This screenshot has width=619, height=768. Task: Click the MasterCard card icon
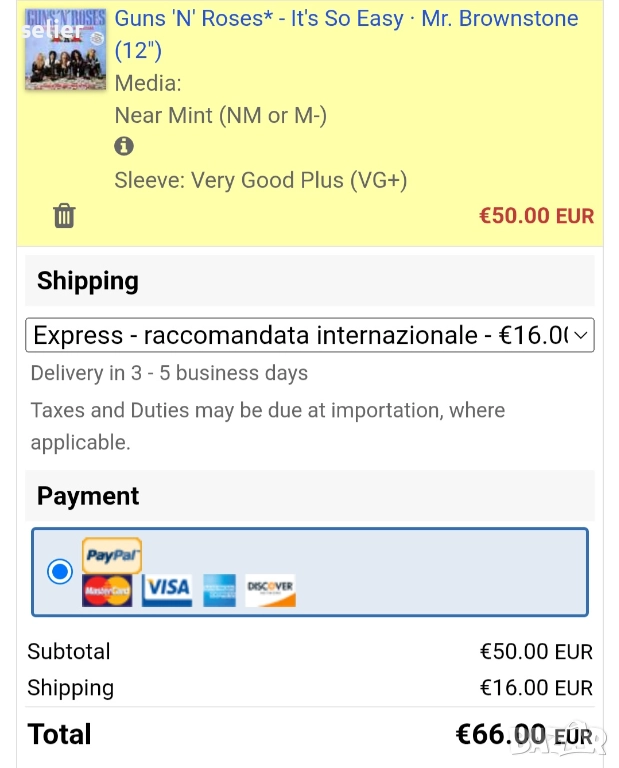tap(107, 590)
